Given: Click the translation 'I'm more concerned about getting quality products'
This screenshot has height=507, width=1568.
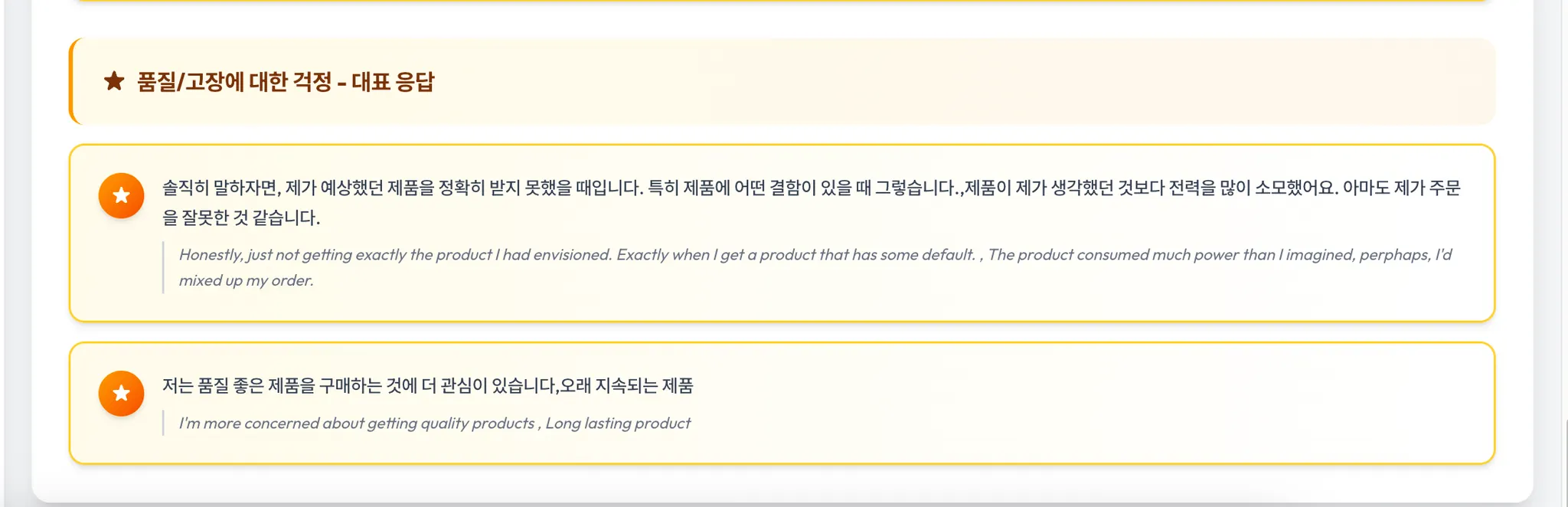Looking at the screenshot, I should coord(356,424).
